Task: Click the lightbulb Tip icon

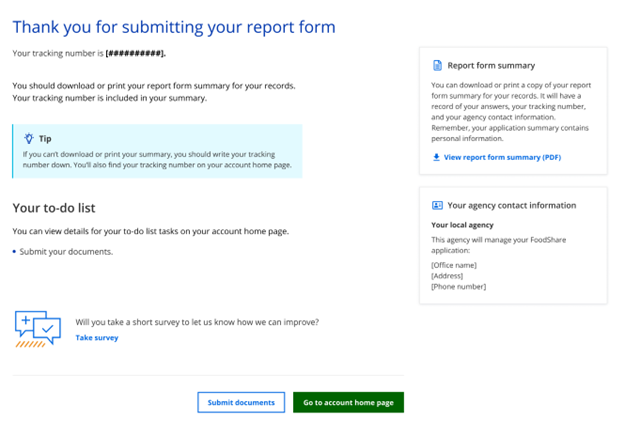Action: point(29,138)
